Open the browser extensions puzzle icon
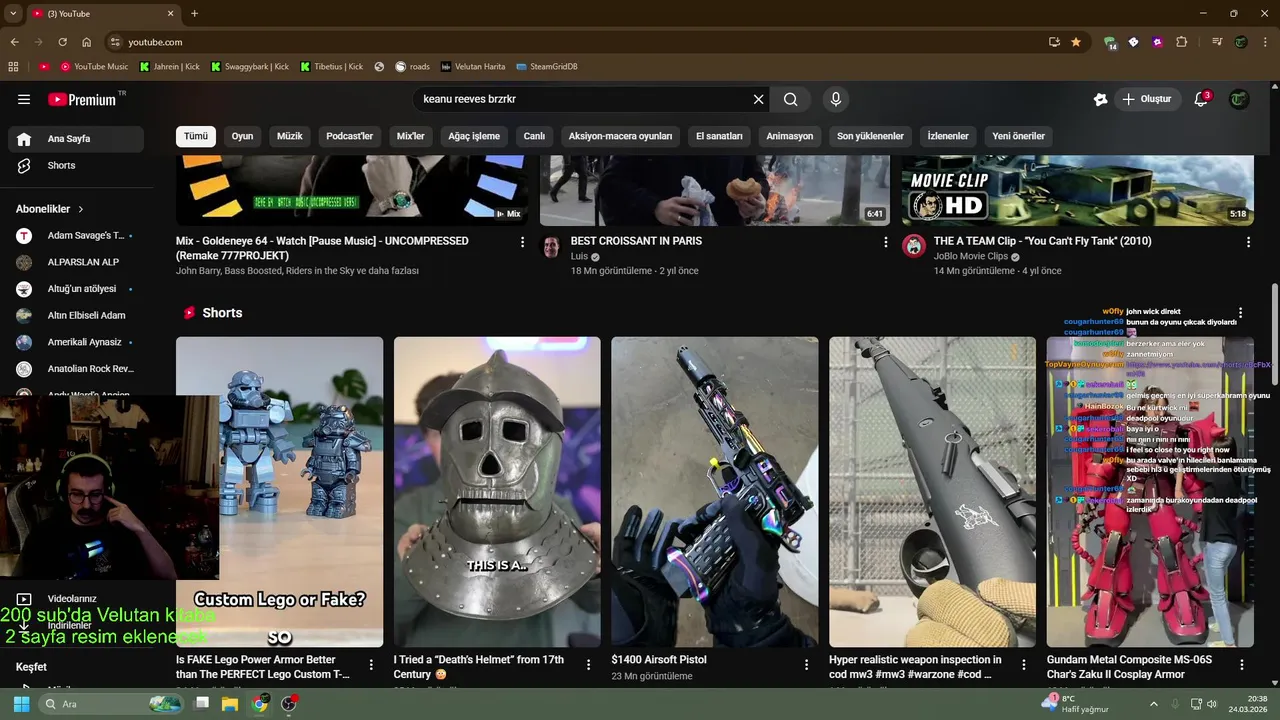 coord(1182,42)
